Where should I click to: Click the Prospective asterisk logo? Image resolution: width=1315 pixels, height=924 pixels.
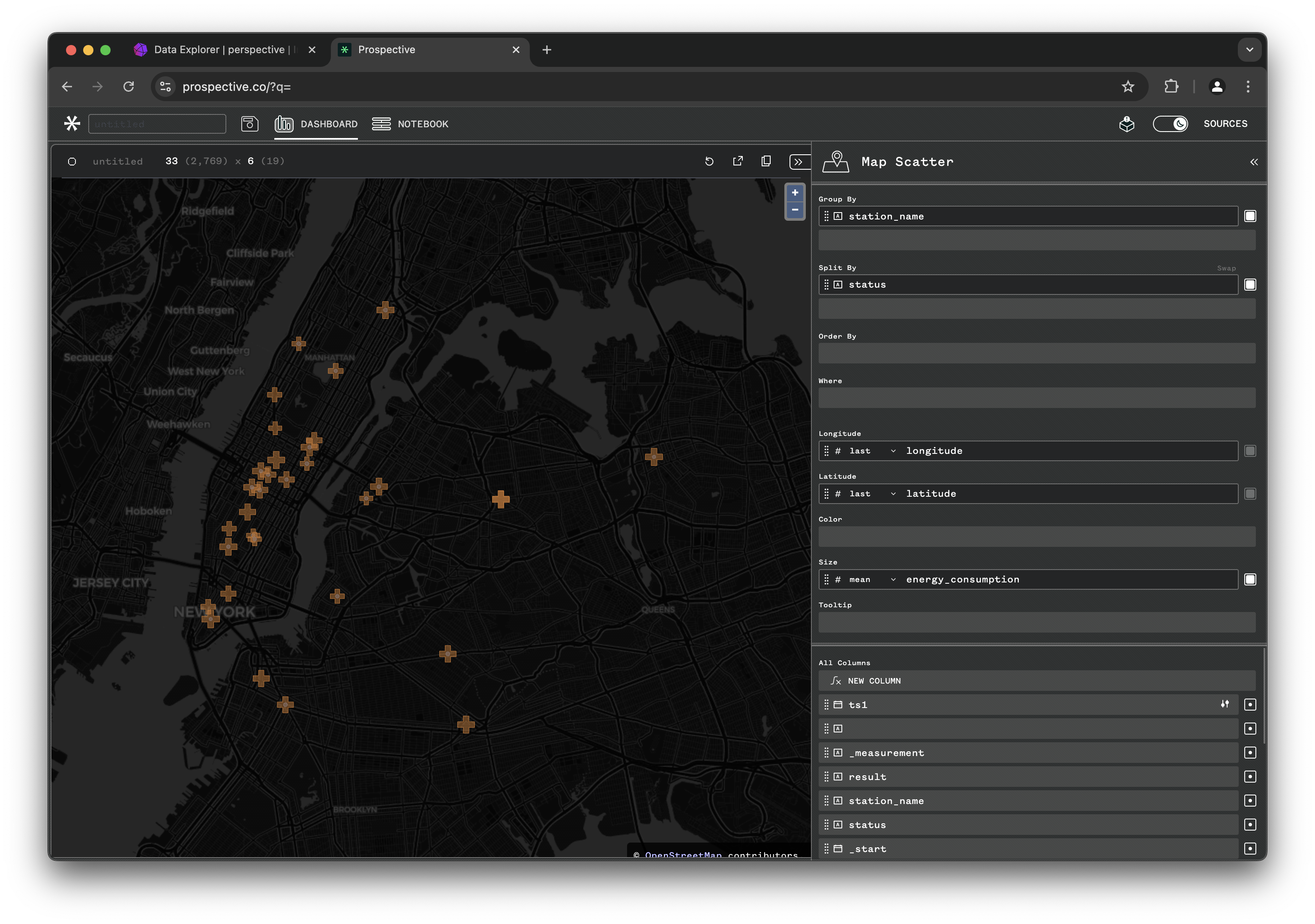point(72,124)
